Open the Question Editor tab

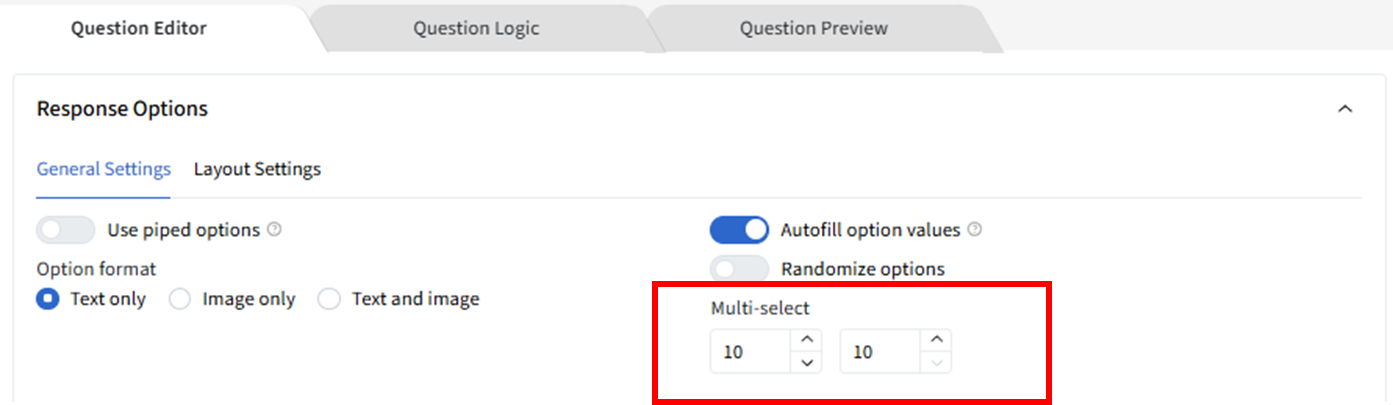pos(138,28)
